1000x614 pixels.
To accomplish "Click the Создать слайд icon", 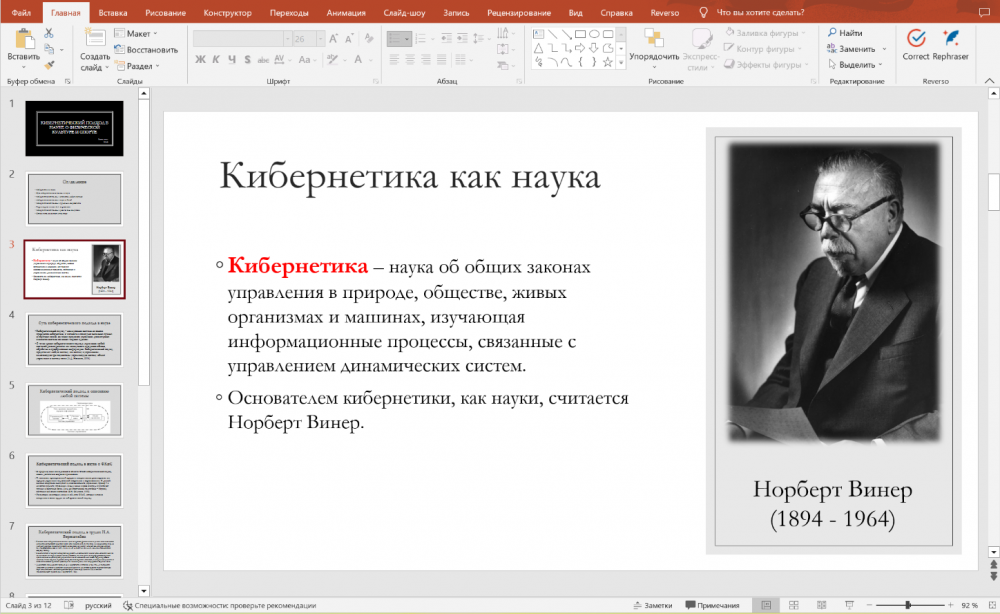I will (95, 38).
